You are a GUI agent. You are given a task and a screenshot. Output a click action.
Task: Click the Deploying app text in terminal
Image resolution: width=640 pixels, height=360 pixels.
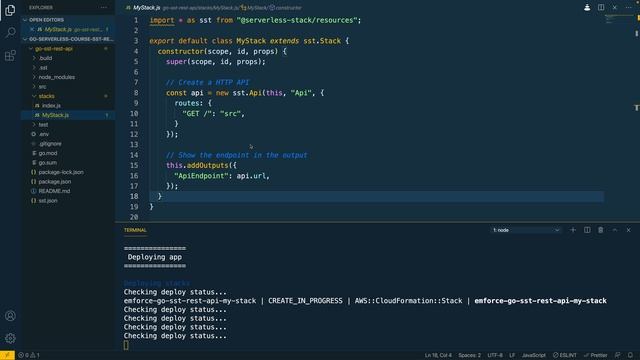point(155,257)
